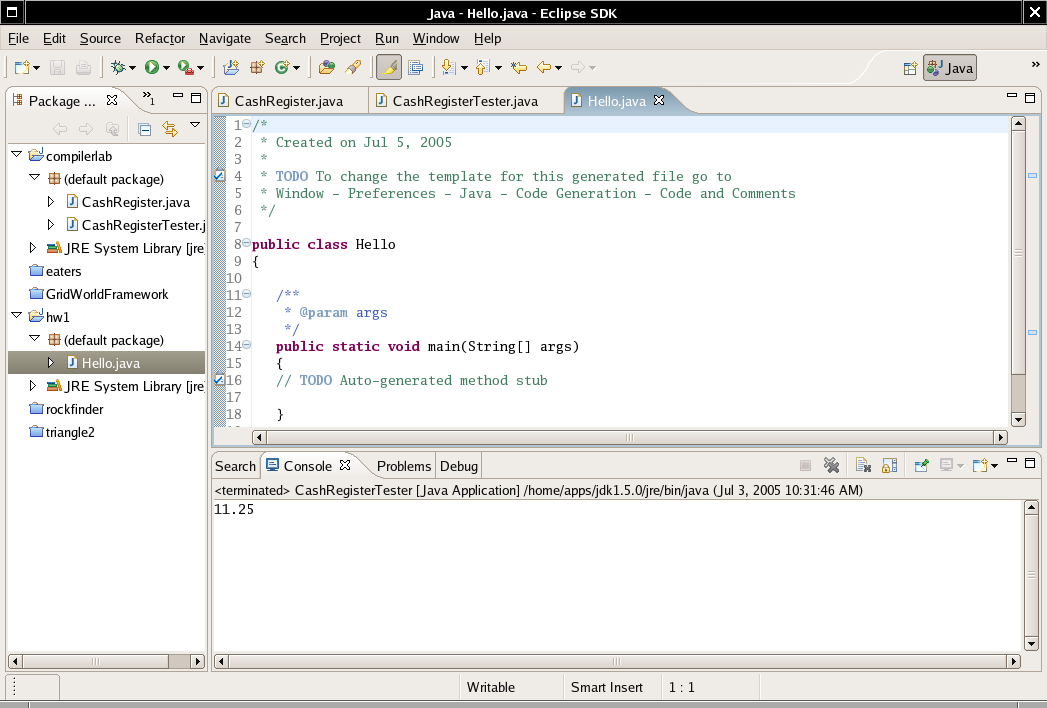Click the green Run button icon
The width and height of the screenshot is (1047, 708).
click(x=152, y=67)
